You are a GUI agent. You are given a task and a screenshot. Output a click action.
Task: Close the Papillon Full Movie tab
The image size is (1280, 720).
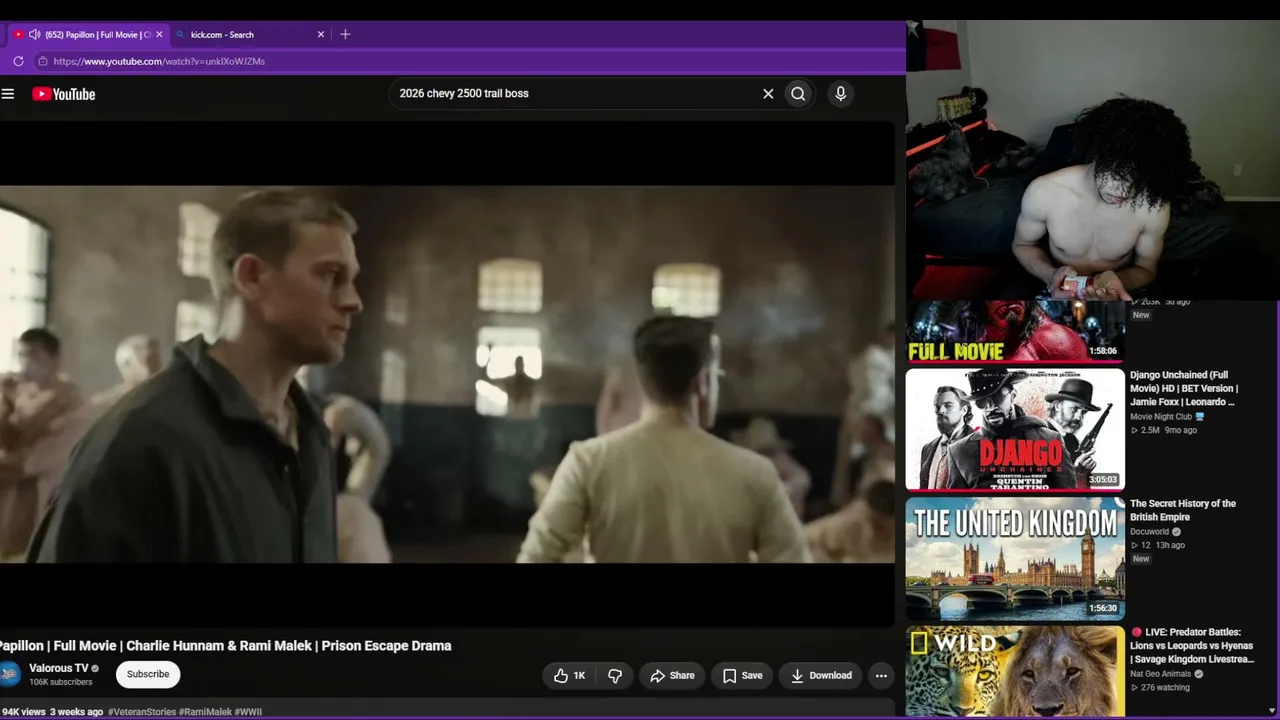[159, 34]
